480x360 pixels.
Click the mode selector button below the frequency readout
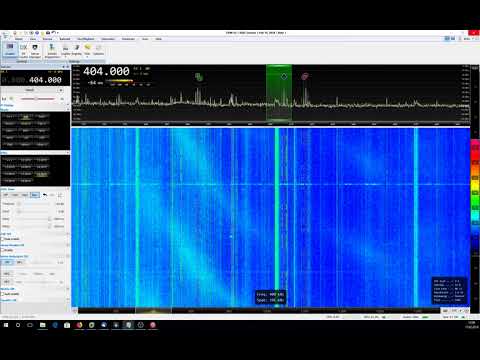click(29, 90)
